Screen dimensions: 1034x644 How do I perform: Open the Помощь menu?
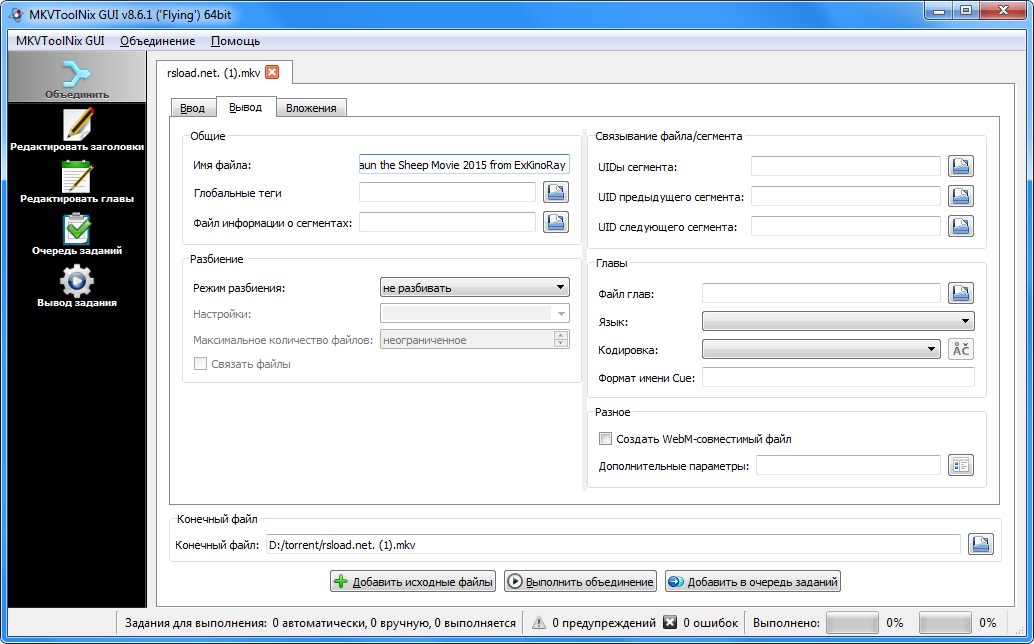pyautogui.click(x=235, y=41)
